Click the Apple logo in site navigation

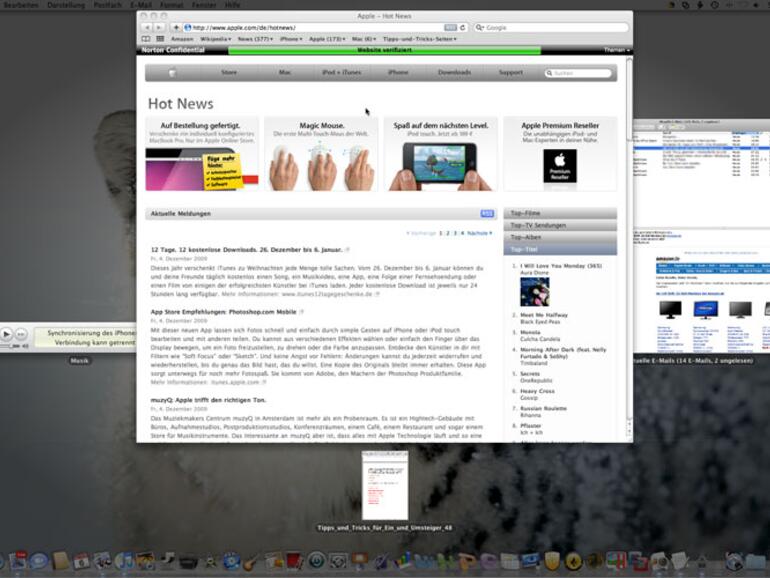coord(172,72)
